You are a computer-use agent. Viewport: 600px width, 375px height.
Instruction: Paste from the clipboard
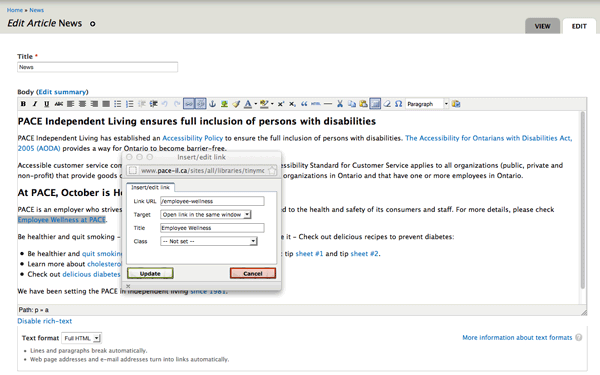point(363,104)
